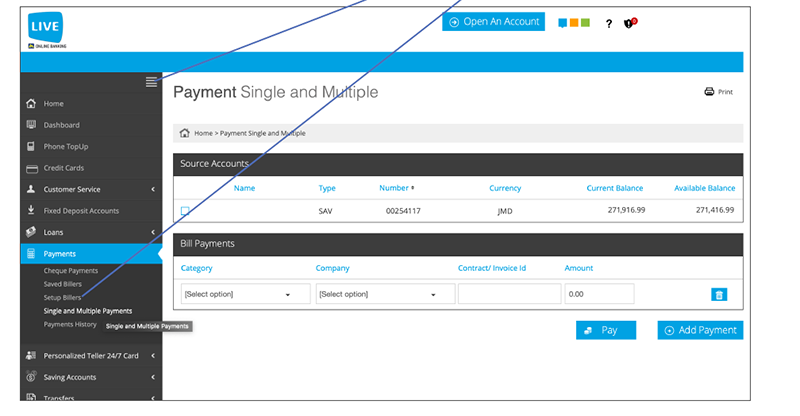Click the Add Payment button

pyautogui.click(x=700, y=330)
